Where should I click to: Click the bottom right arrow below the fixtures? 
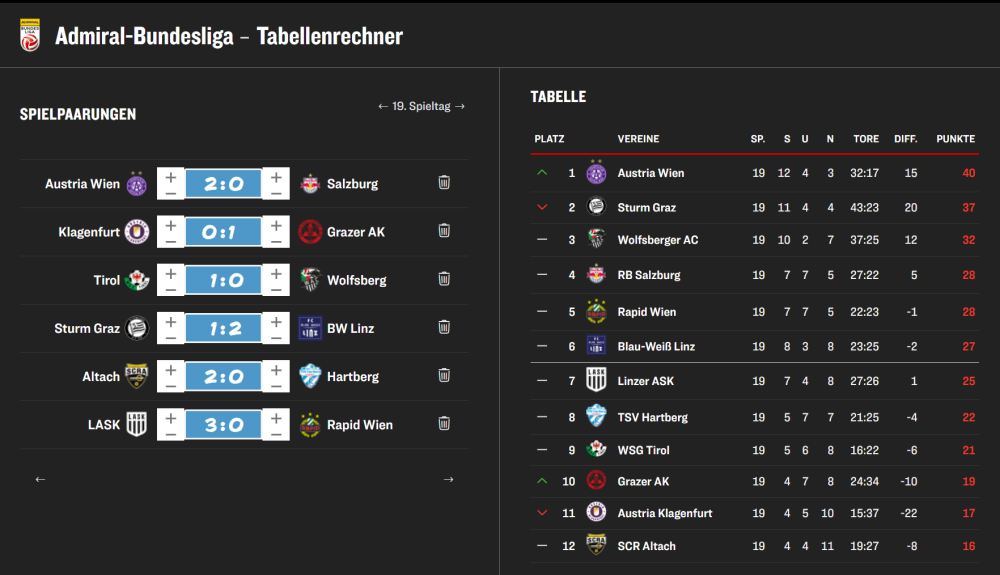tap(448, 479)
